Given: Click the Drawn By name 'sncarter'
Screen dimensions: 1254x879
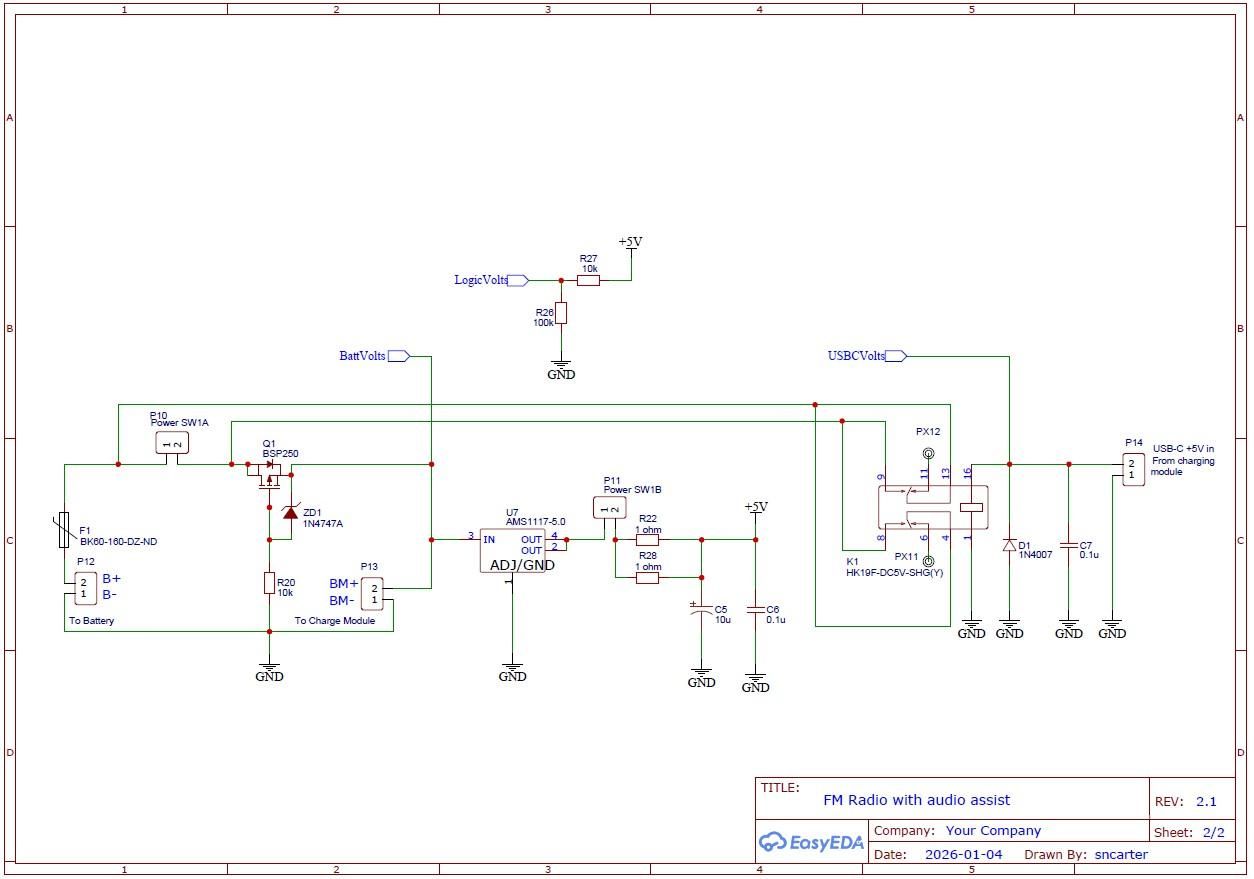Looking at the screenshot, I should pyautogui.click(x=1121, y=855).
